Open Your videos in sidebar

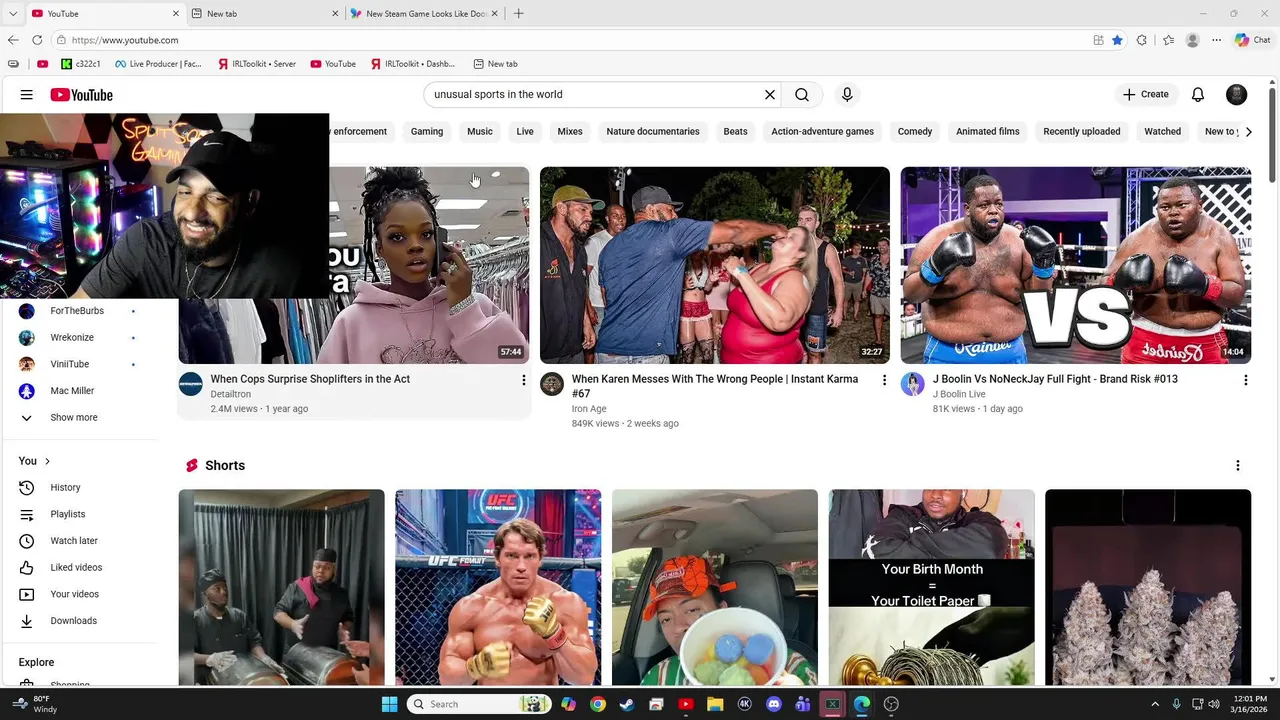[x=75, y=595]
